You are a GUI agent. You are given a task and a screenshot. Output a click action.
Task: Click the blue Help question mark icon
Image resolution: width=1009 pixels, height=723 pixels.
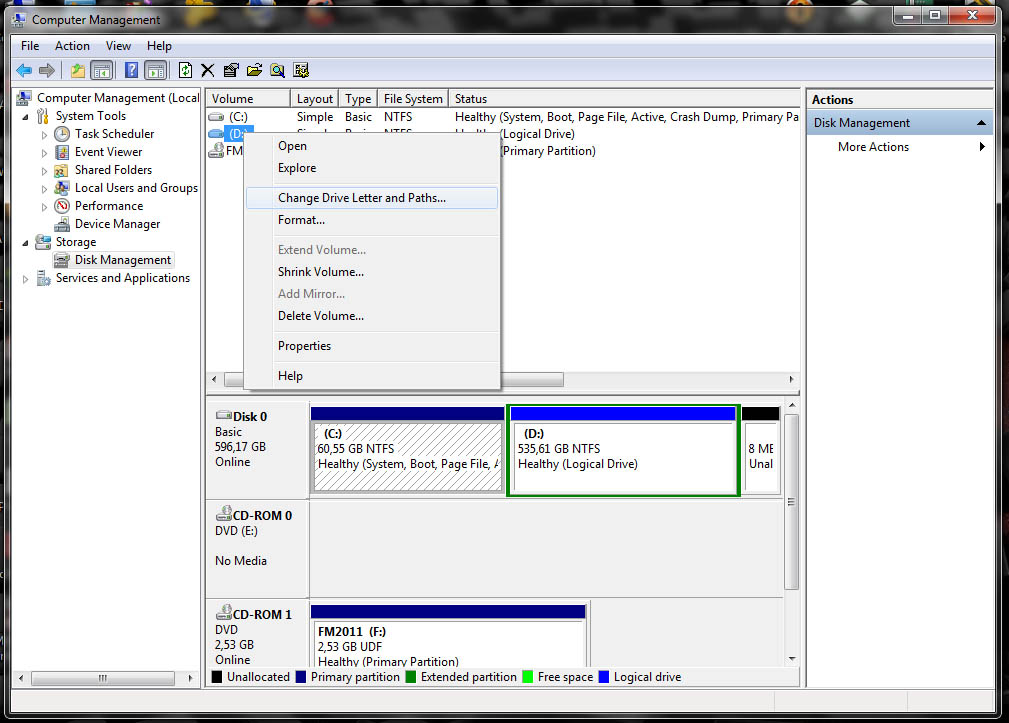click(x=131, y=70)
